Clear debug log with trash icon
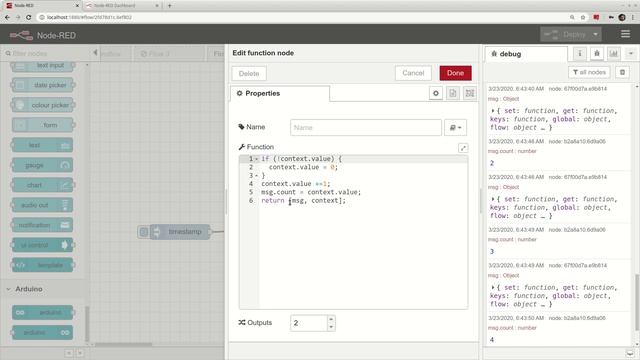Screen dimensions: 640x360 [x=622, y=72]
